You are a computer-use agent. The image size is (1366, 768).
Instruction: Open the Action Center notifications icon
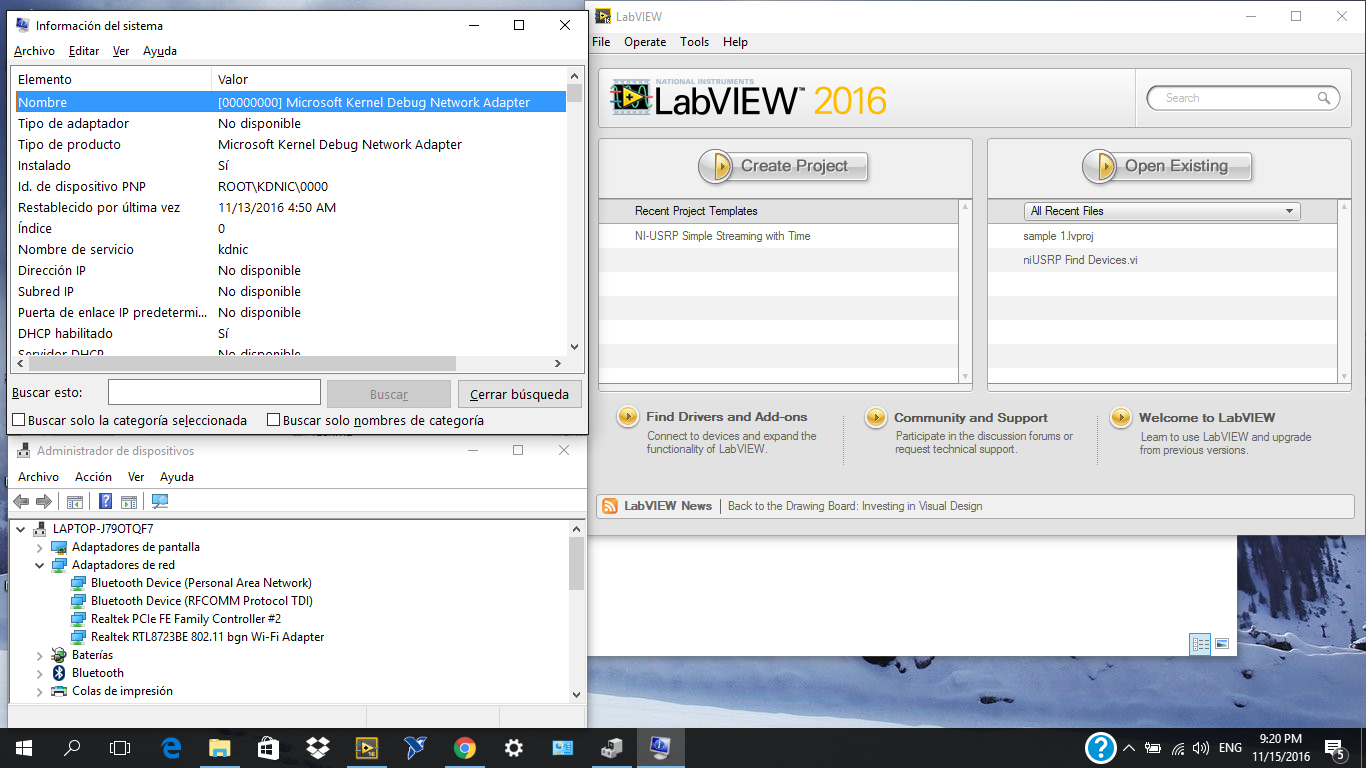pyautogui.click(x=1335, y=748)
